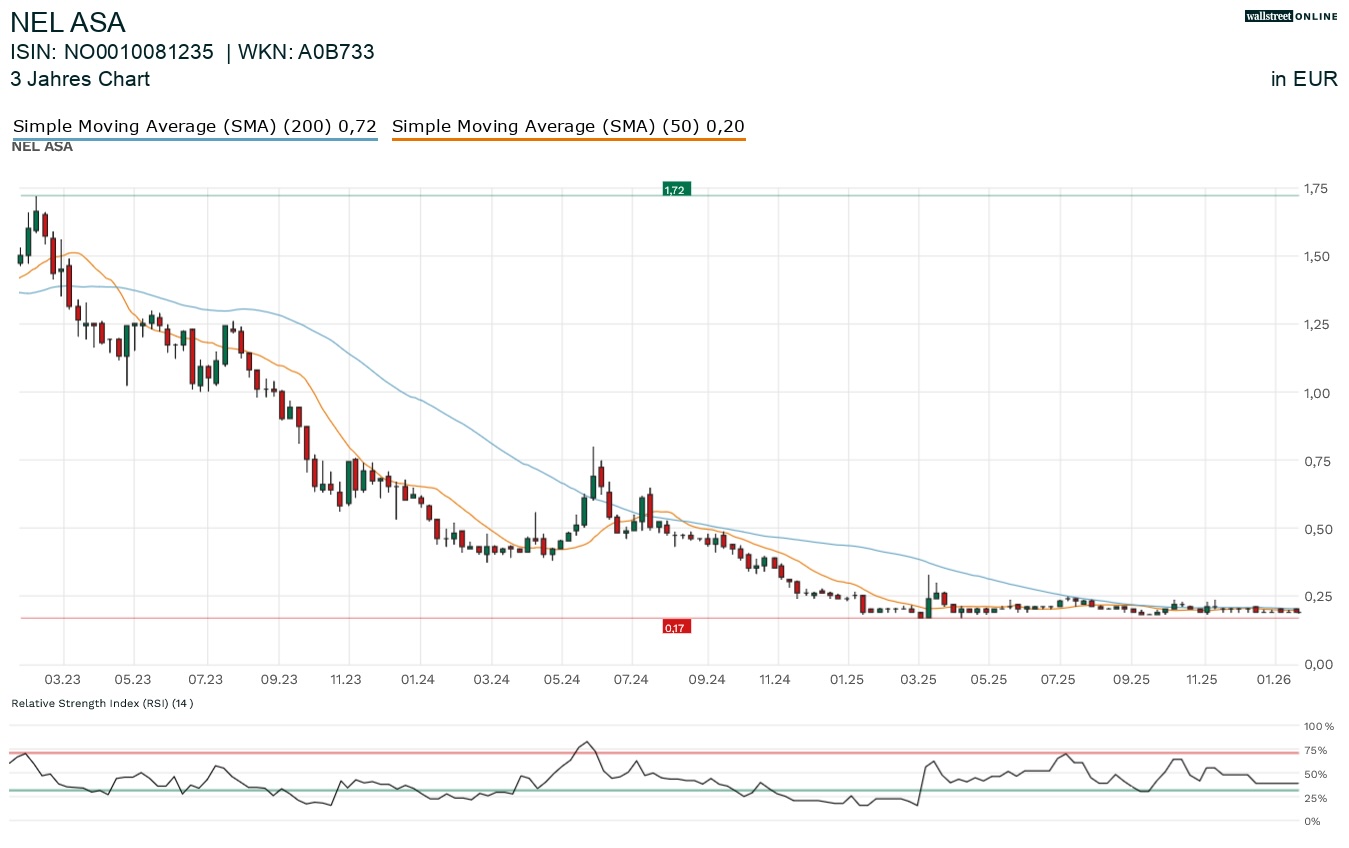Click the 25% RSI axis label
The width and height of the screenshot is (1349, 848).
click(1316, 798)
